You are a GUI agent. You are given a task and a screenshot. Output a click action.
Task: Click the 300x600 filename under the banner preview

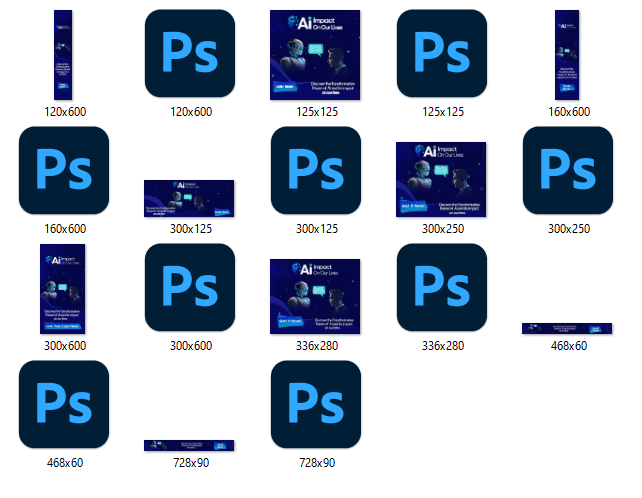point(65,346)
